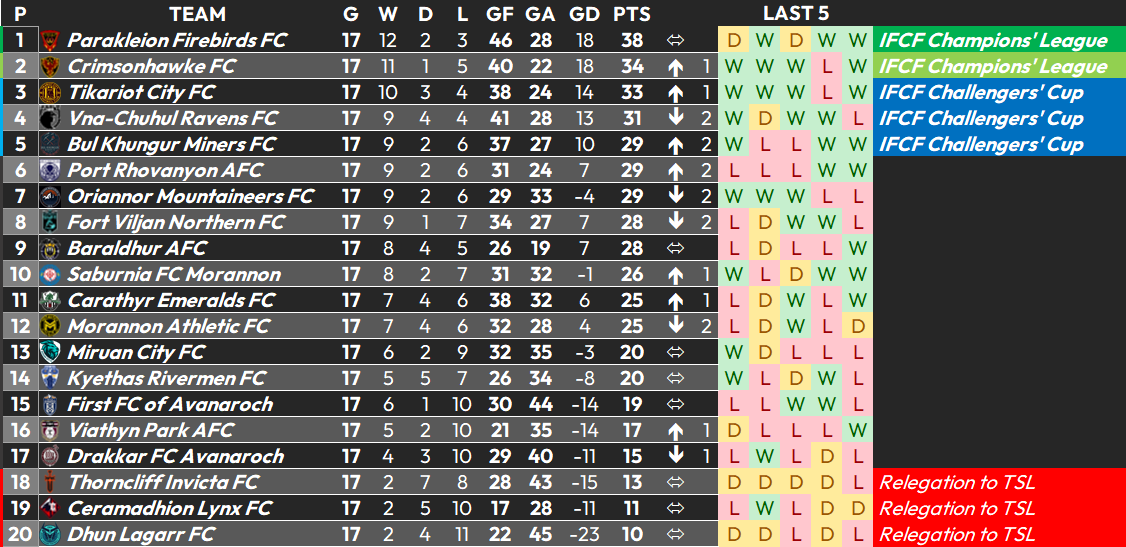Click Drakkar FC Avanaroch's 15 points cell

click(632, 457)
